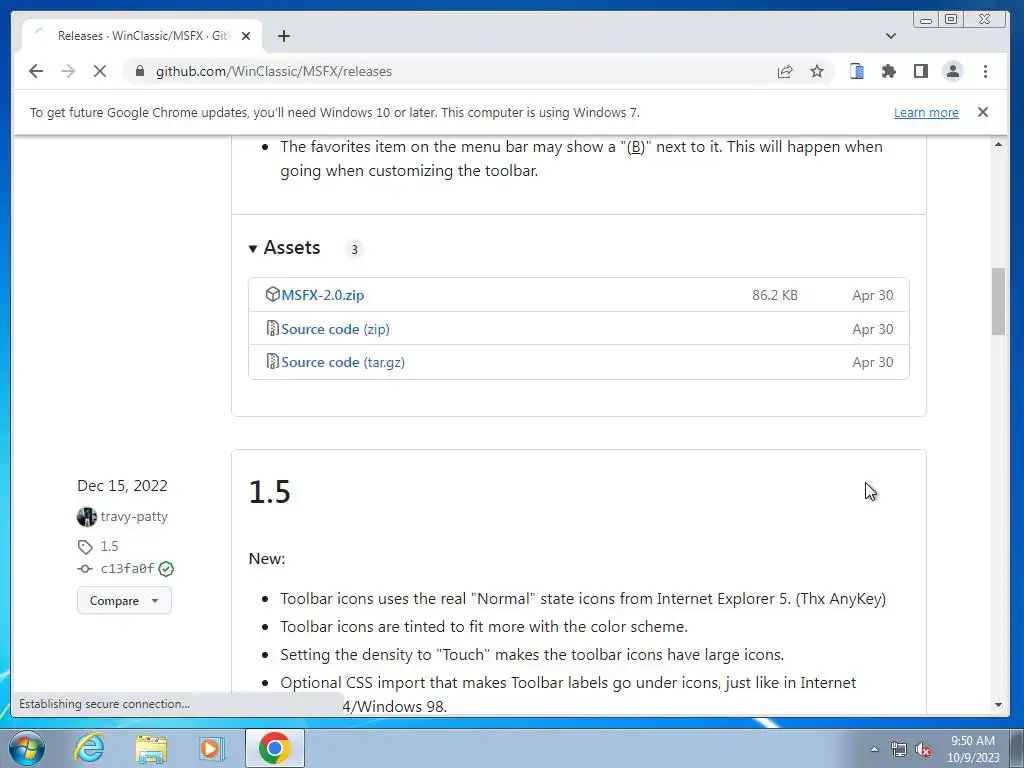Open travy-patty's profile link
Viewport: 1024px width, 768px height.
(134, 517)
